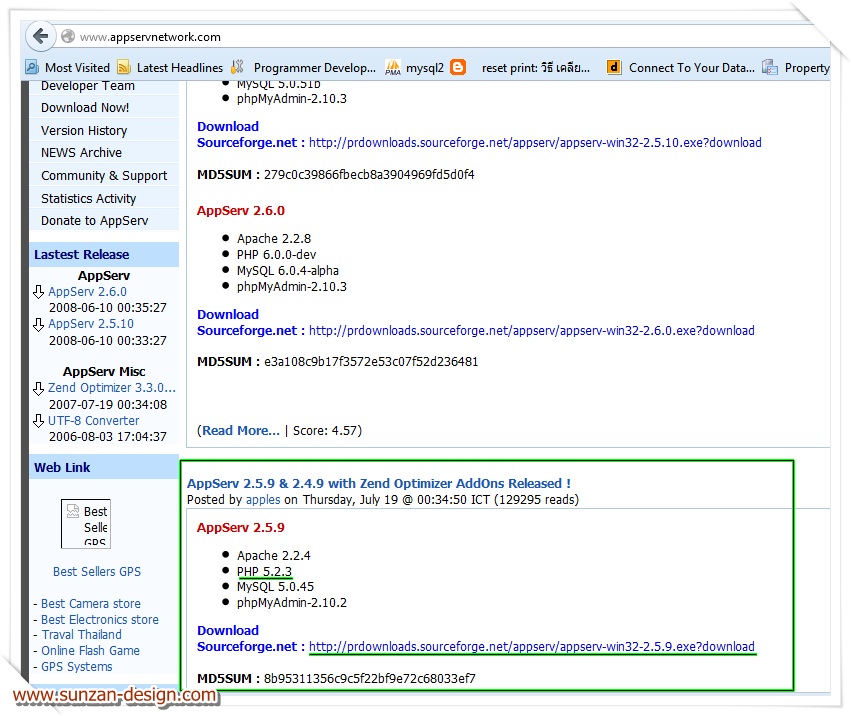Image resolution: width=851 pixels, height=716 pixels.
Task: Open the Most Visited bookmark icon
Action: [32, 67]
